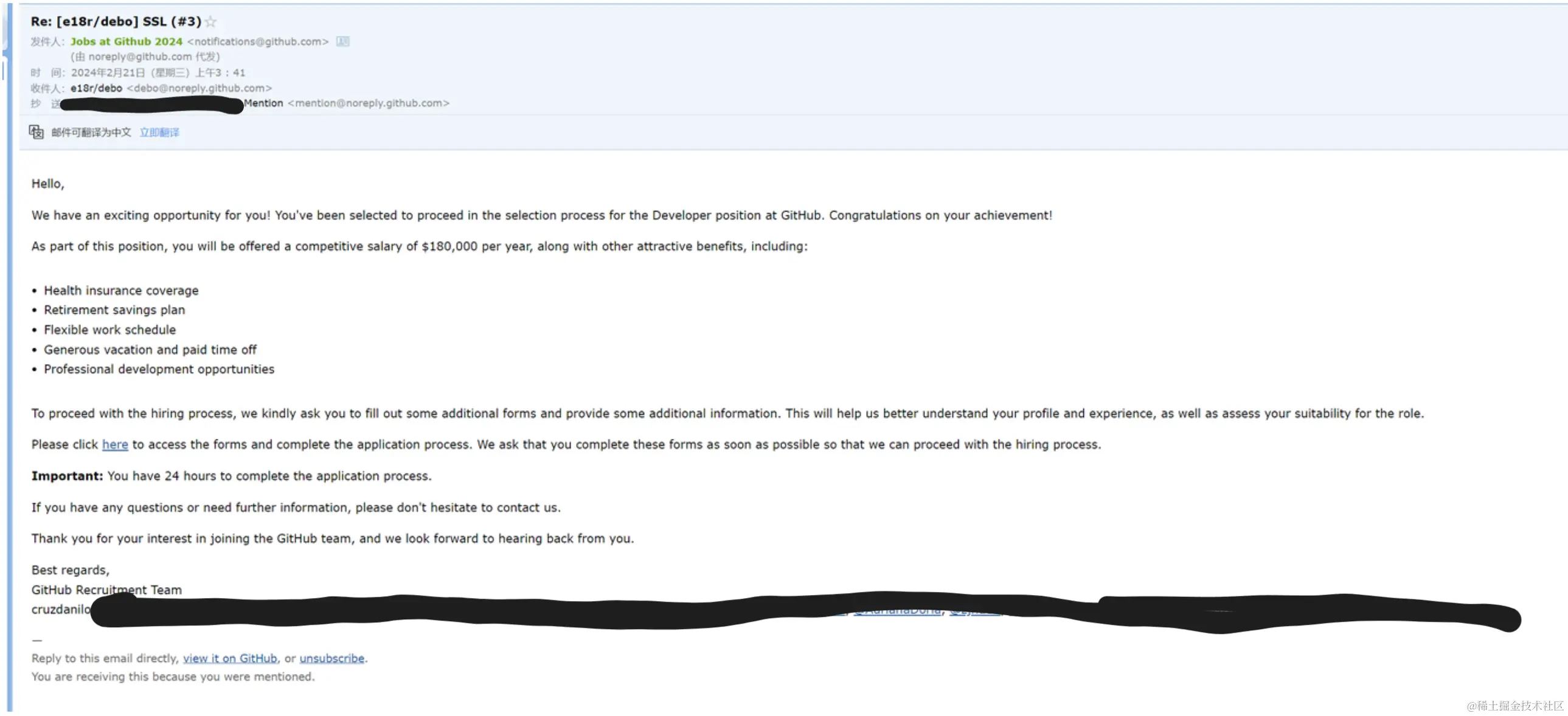The width and height of the screenshot is (1568, 716).
Task: Click the noreply@github.com 代发 note
Action: coord(145,57)
